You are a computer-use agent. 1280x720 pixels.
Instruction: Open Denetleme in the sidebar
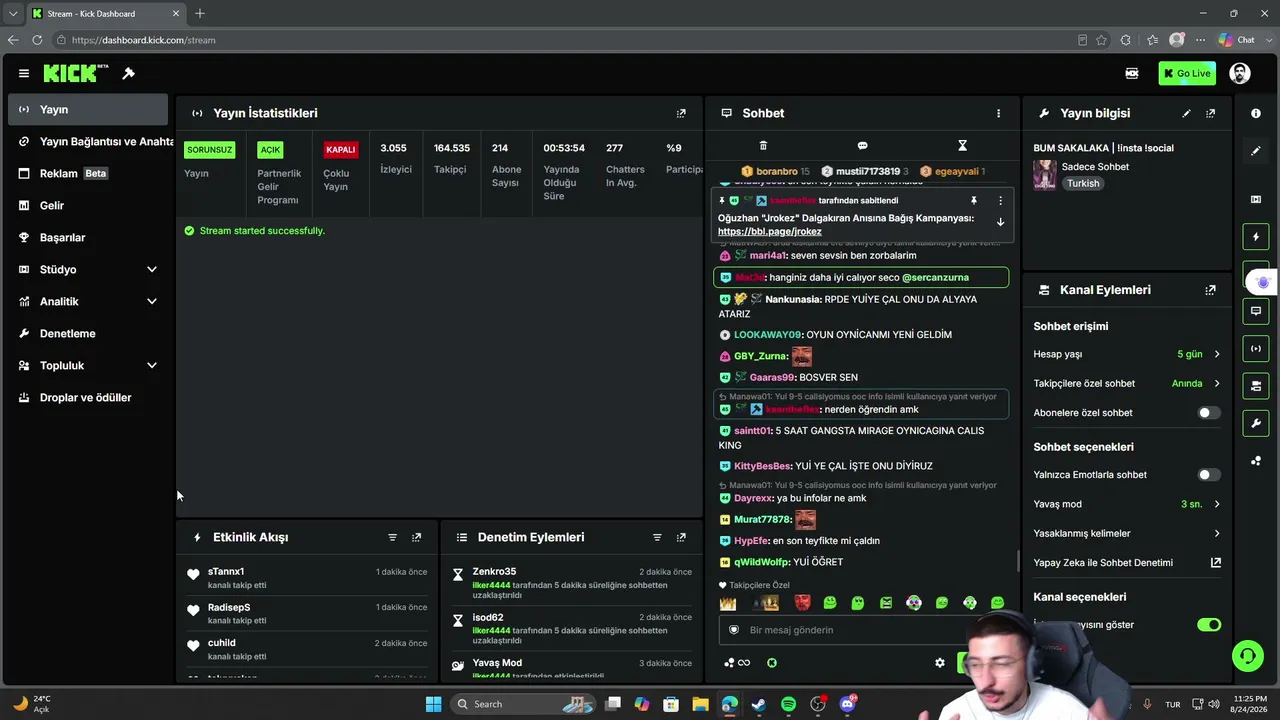[x=89, y=333]
